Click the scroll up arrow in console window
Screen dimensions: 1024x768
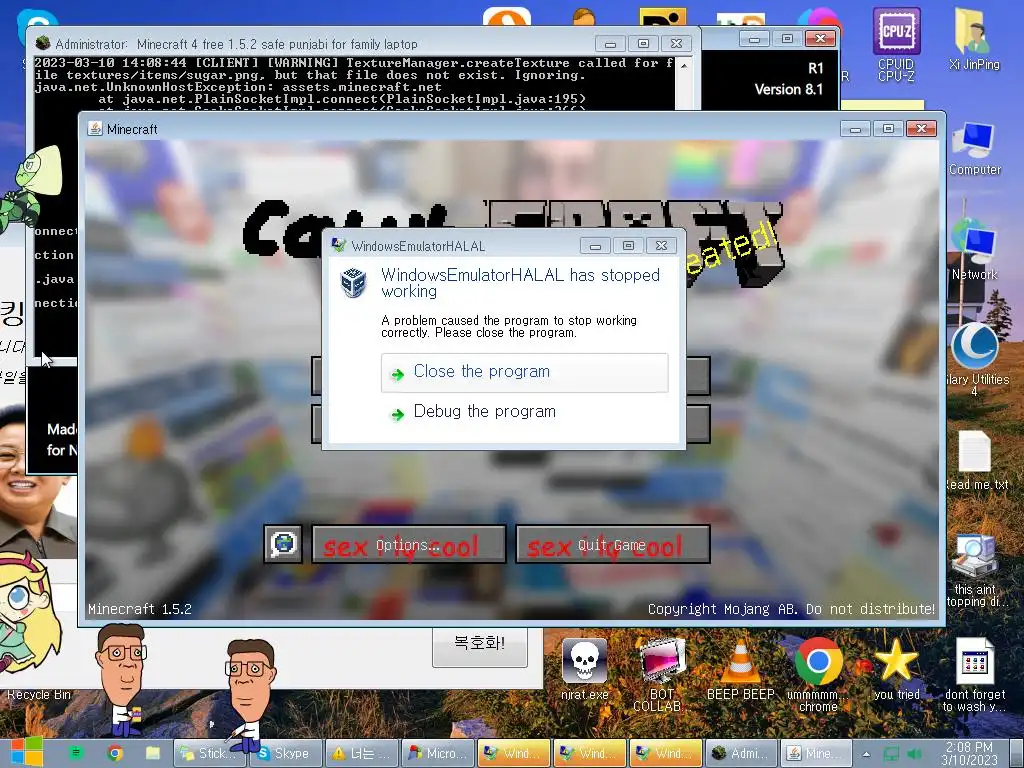684,65
